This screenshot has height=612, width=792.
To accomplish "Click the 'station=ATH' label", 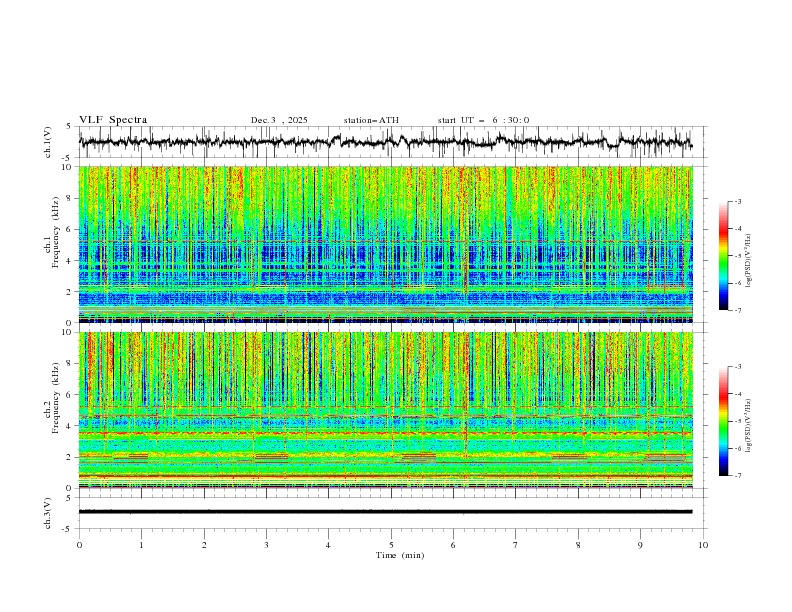I will (x=371, y=120).
